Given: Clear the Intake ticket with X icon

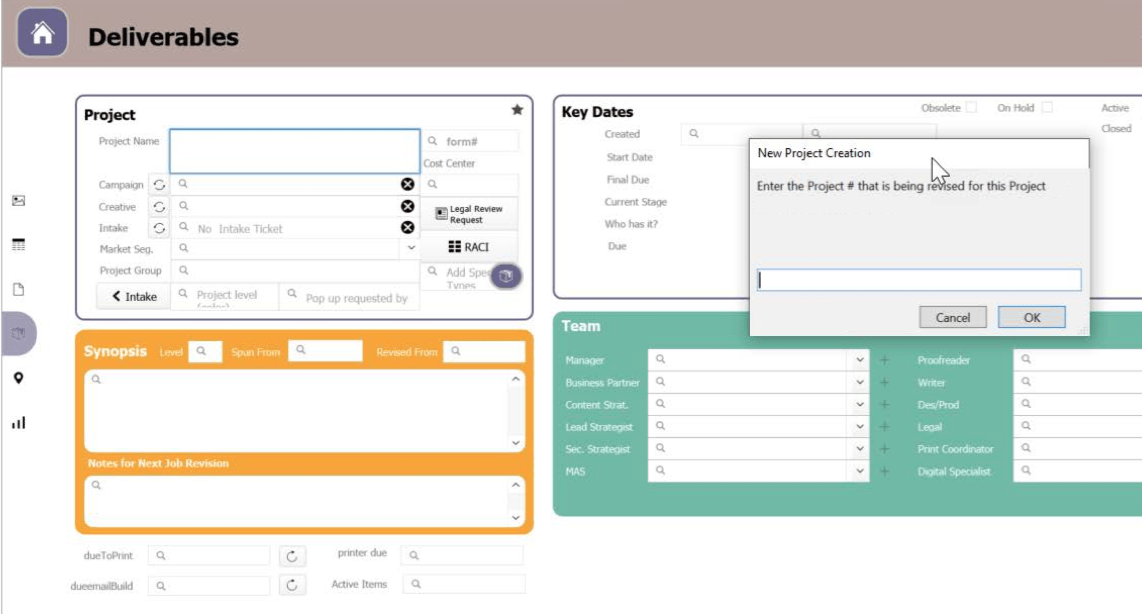Looking at the screenshot, I should (408, 228).
